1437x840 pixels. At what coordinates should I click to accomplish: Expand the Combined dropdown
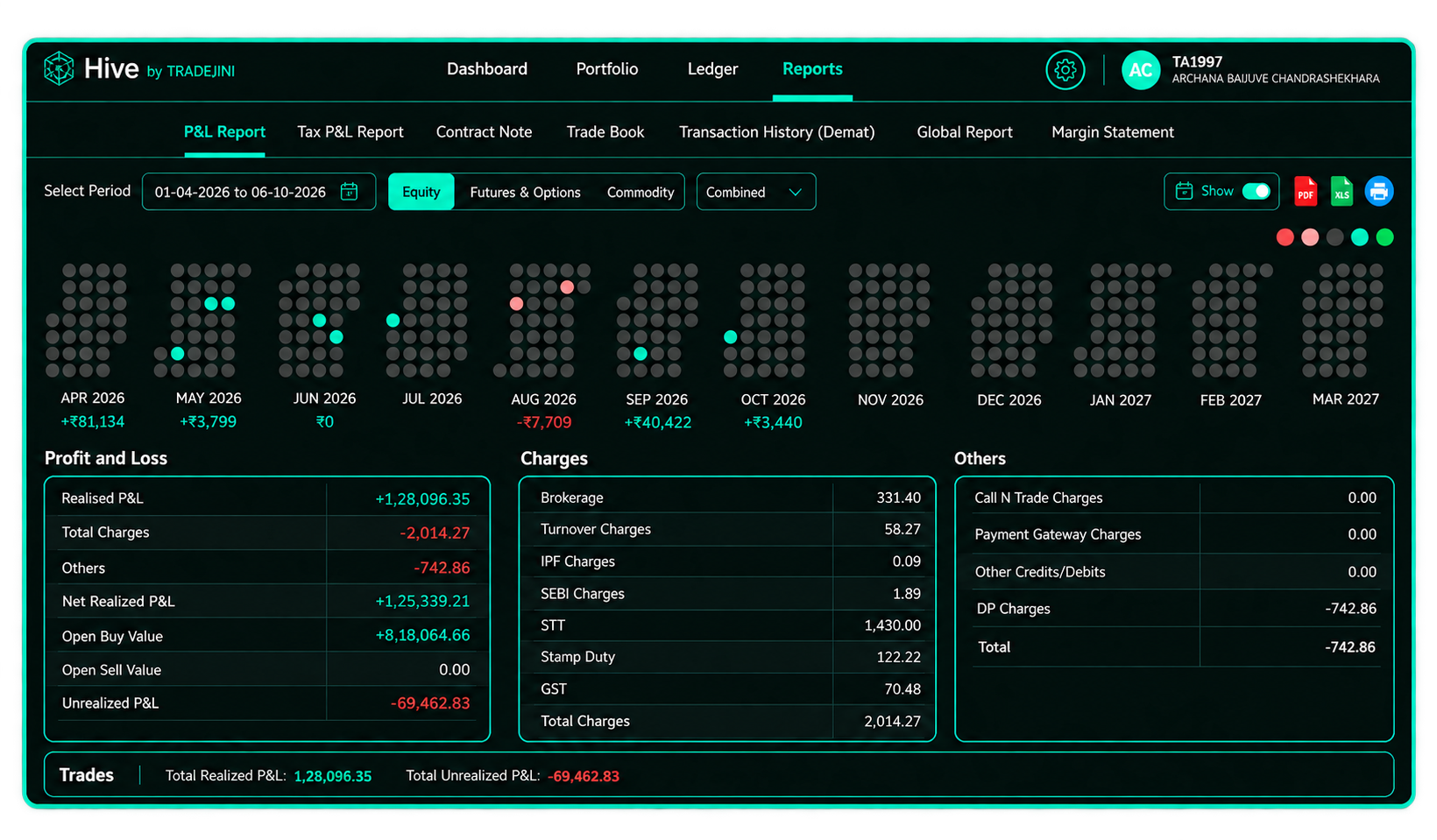(755, 192)
